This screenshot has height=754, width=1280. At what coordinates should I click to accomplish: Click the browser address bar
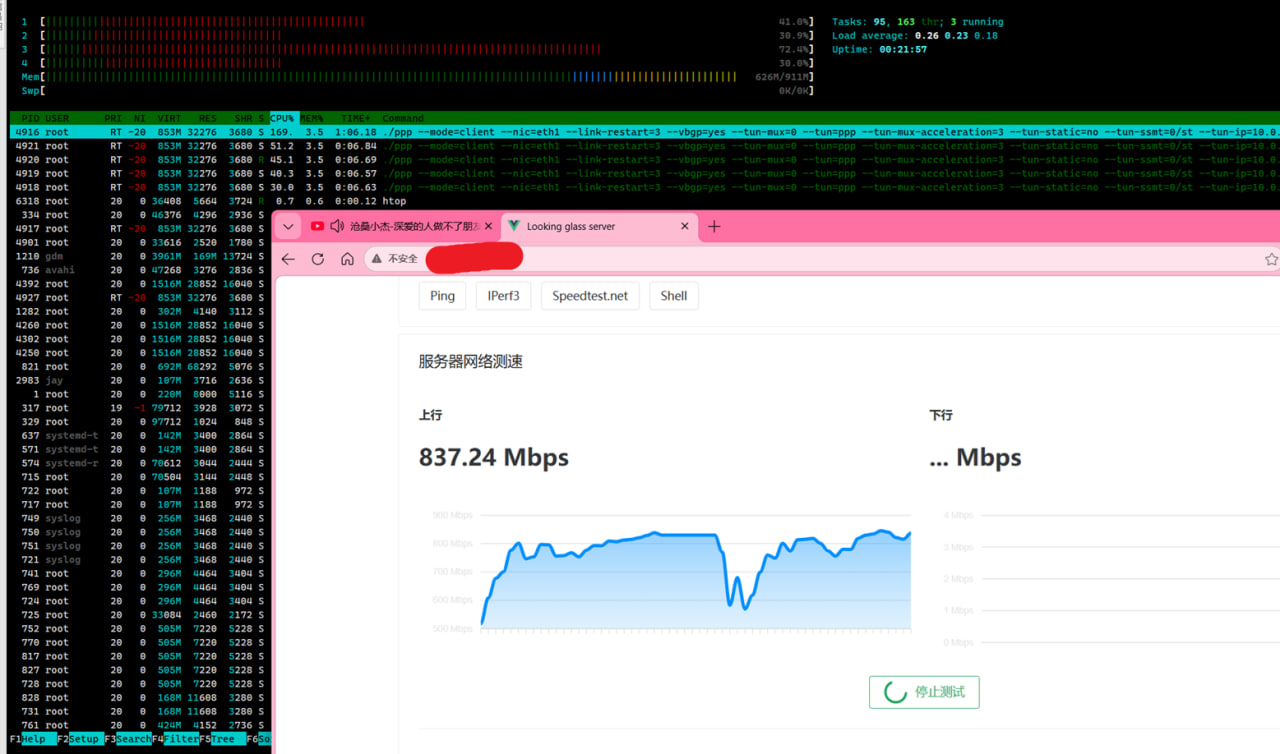[820, 259]
